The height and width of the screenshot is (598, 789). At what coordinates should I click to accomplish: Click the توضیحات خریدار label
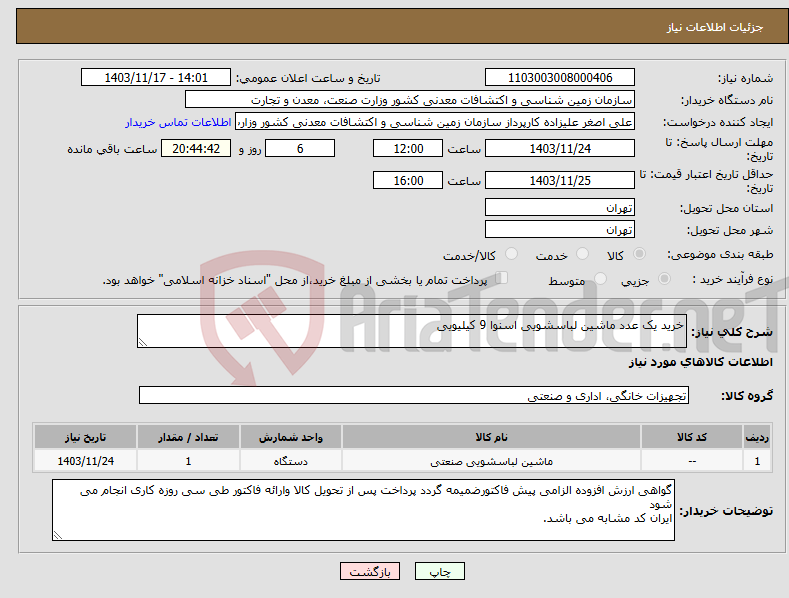[726, 511]
